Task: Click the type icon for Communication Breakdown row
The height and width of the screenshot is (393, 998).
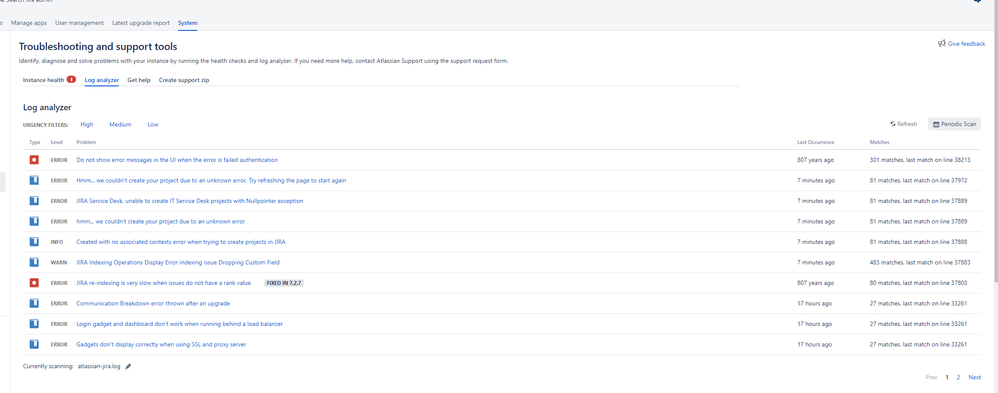Action: pos(34,303)
